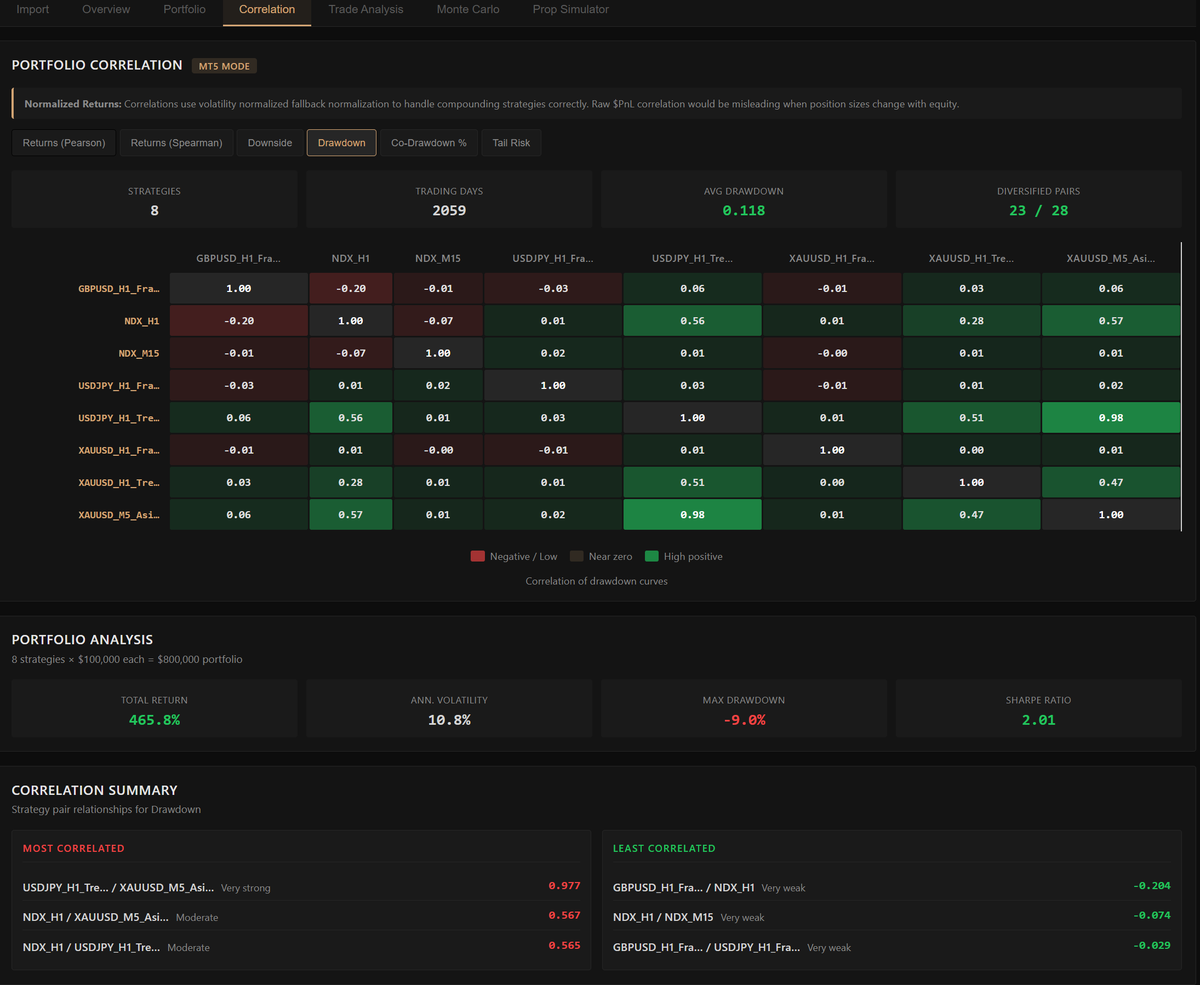Click the Drawdown mode button

[x=341, y=142]
